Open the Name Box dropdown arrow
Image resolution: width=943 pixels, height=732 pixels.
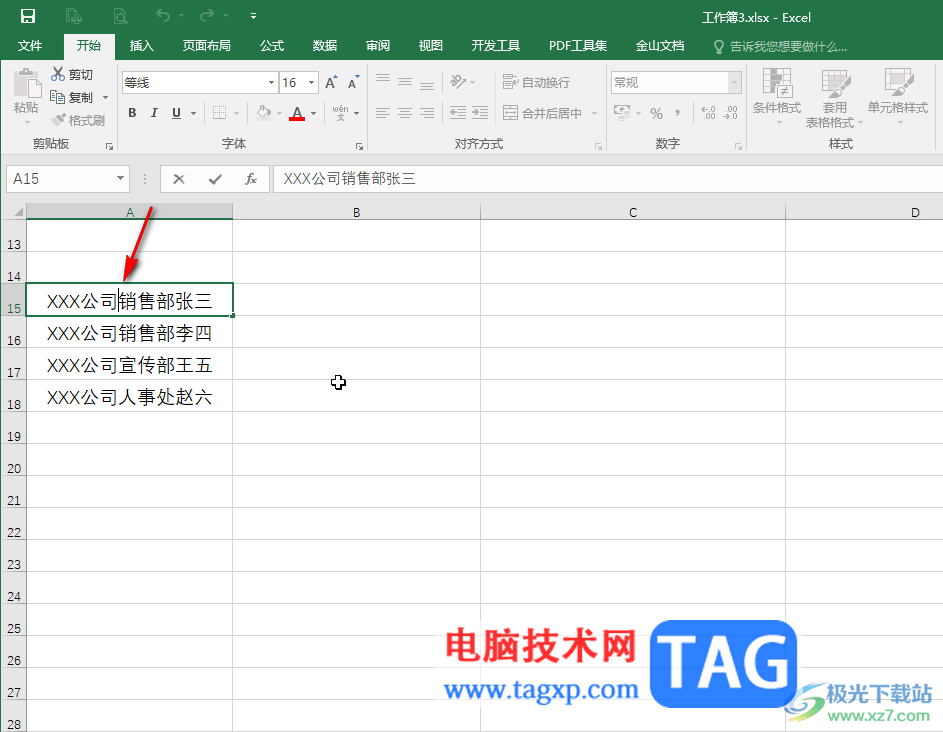point(120,179)
